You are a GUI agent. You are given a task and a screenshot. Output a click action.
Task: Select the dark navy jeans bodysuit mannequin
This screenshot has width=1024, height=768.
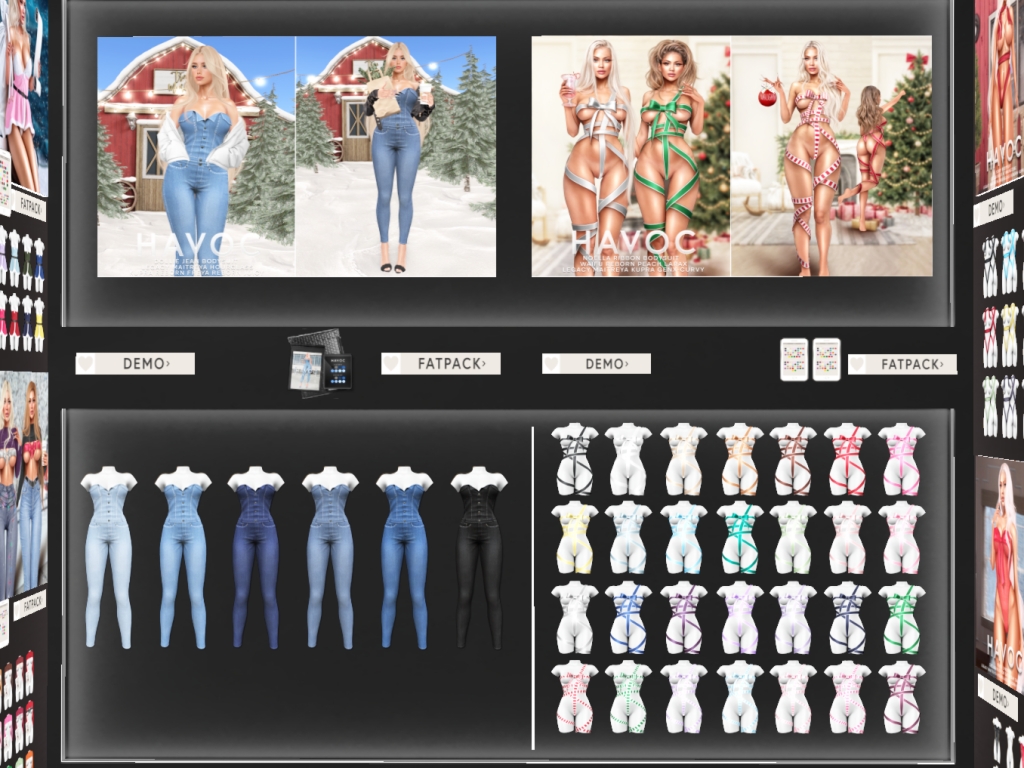pos(257,557)
